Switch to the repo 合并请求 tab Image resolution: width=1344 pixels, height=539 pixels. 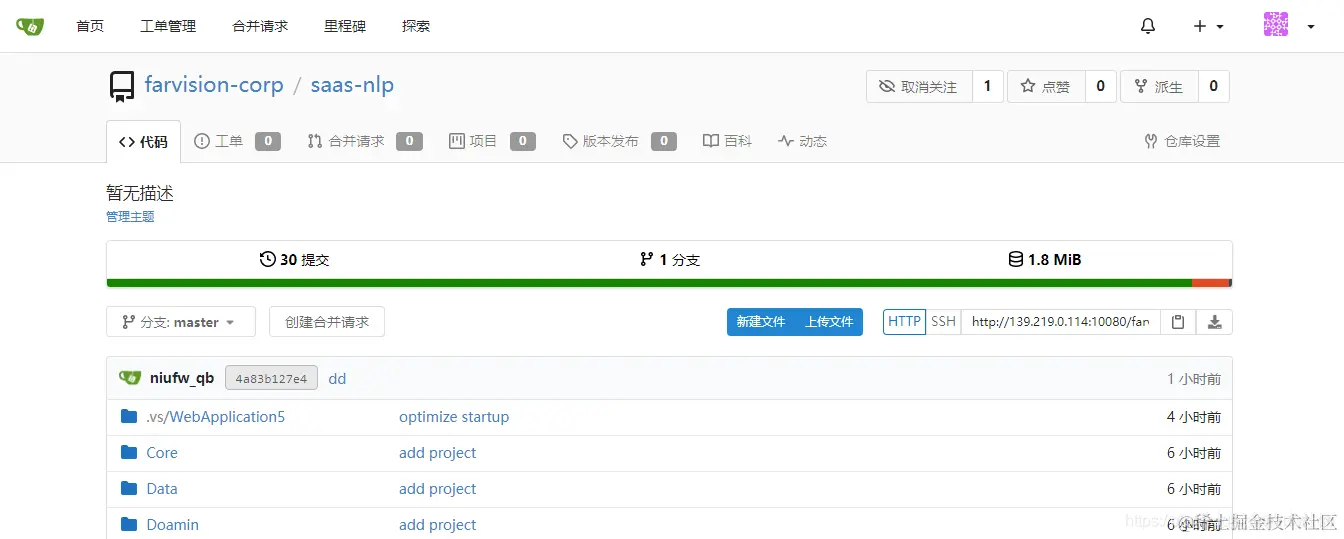point(364,141)
